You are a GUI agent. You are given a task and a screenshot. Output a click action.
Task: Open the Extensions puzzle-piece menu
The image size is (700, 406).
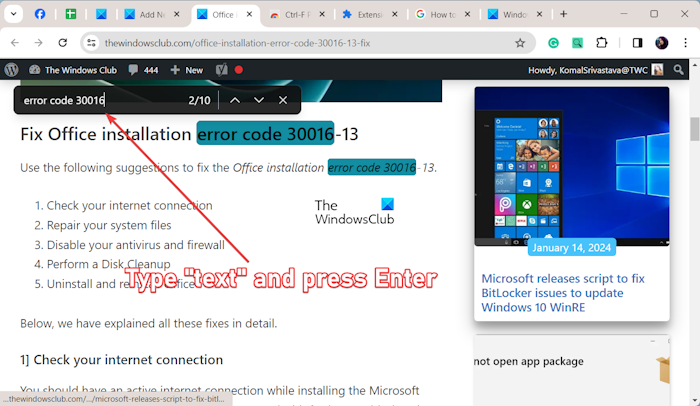[x=601, y=43]
